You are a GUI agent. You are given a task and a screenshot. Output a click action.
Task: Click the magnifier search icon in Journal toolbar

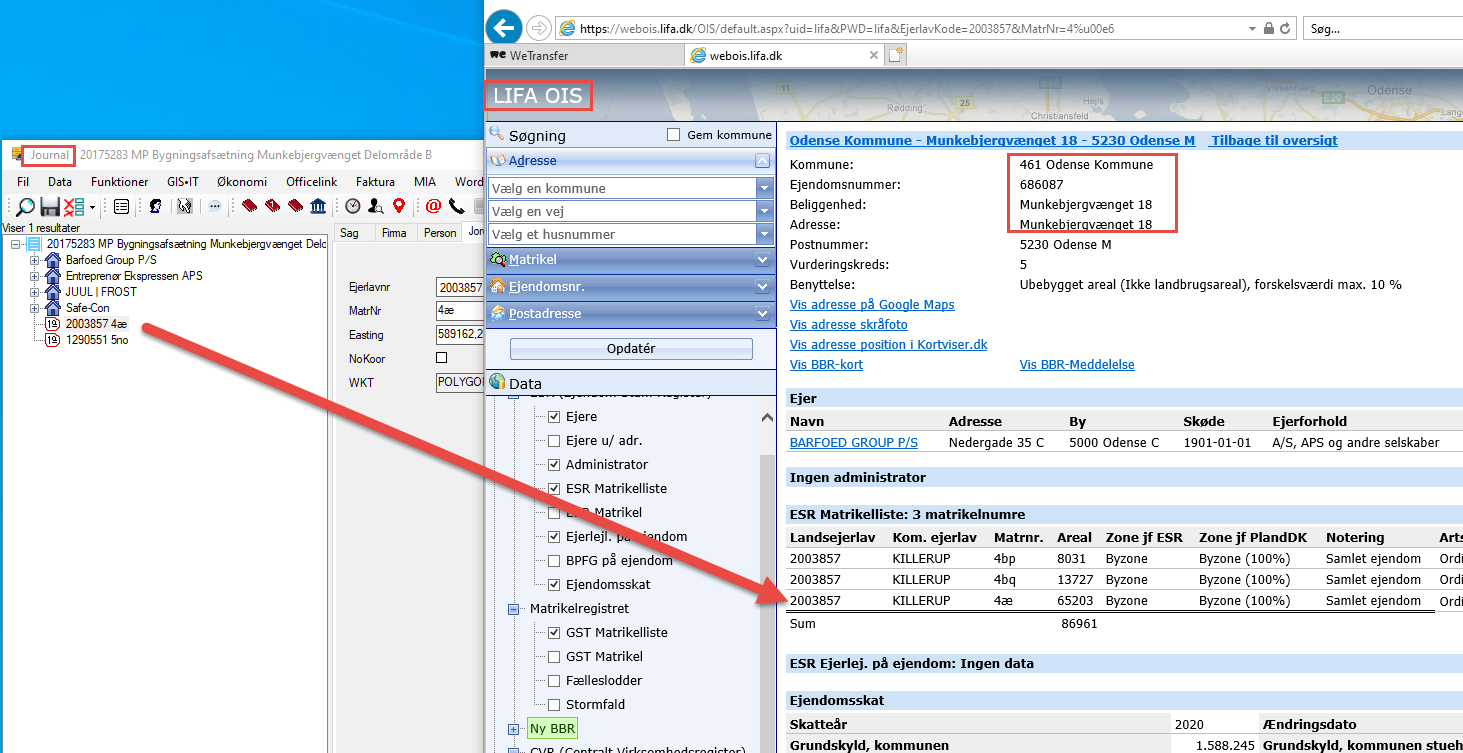click(25, 206)
